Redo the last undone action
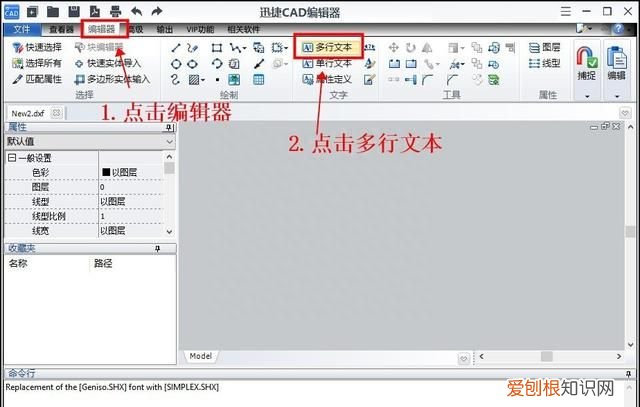640x407 pixels. click(157, 11)
